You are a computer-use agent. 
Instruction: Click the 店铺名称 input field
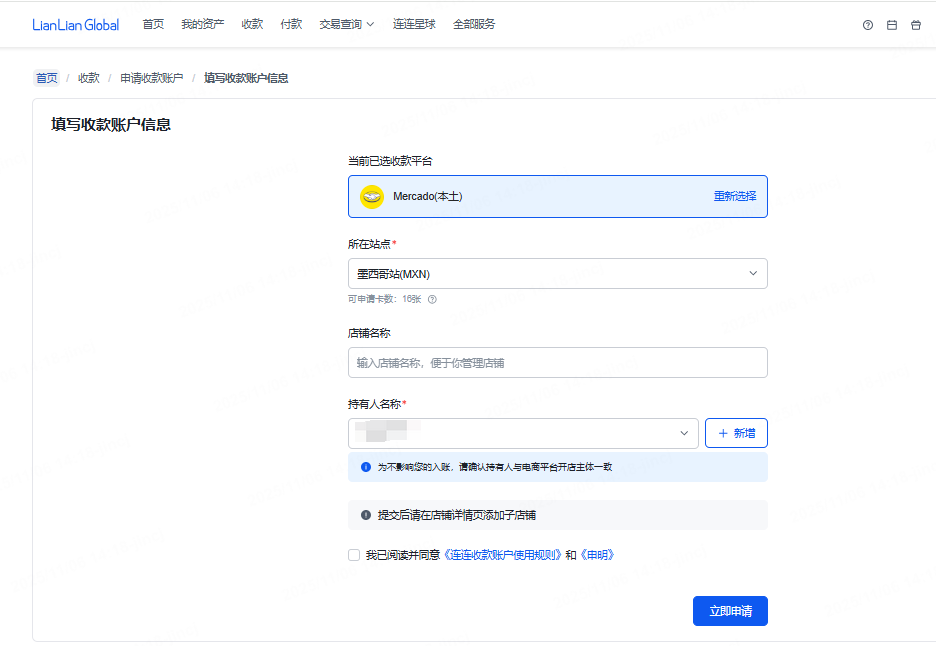[557, 363]
